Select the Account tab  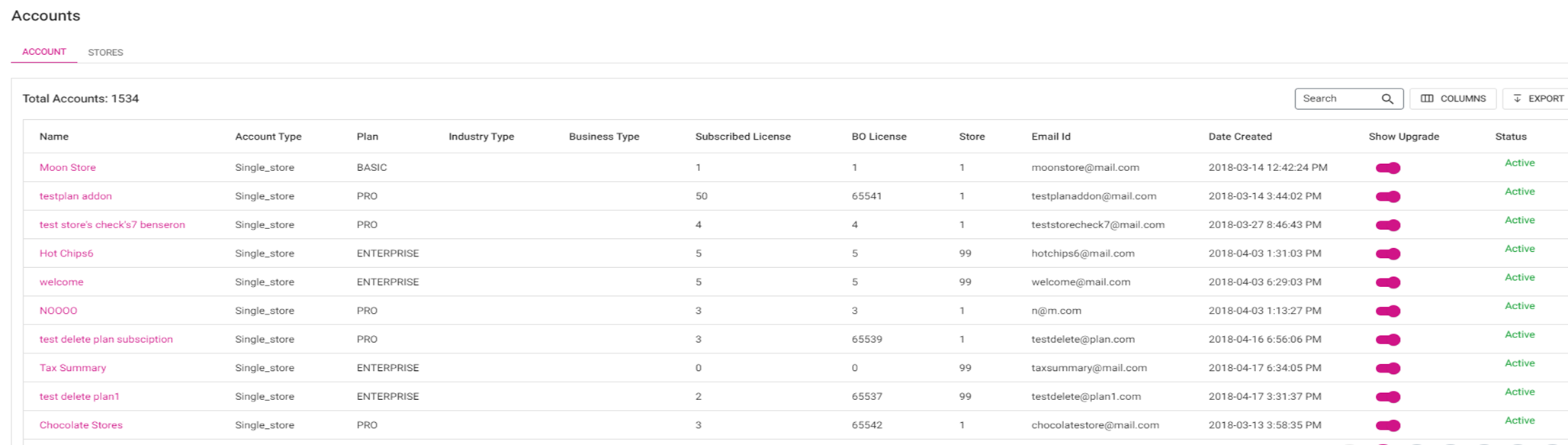44,52
